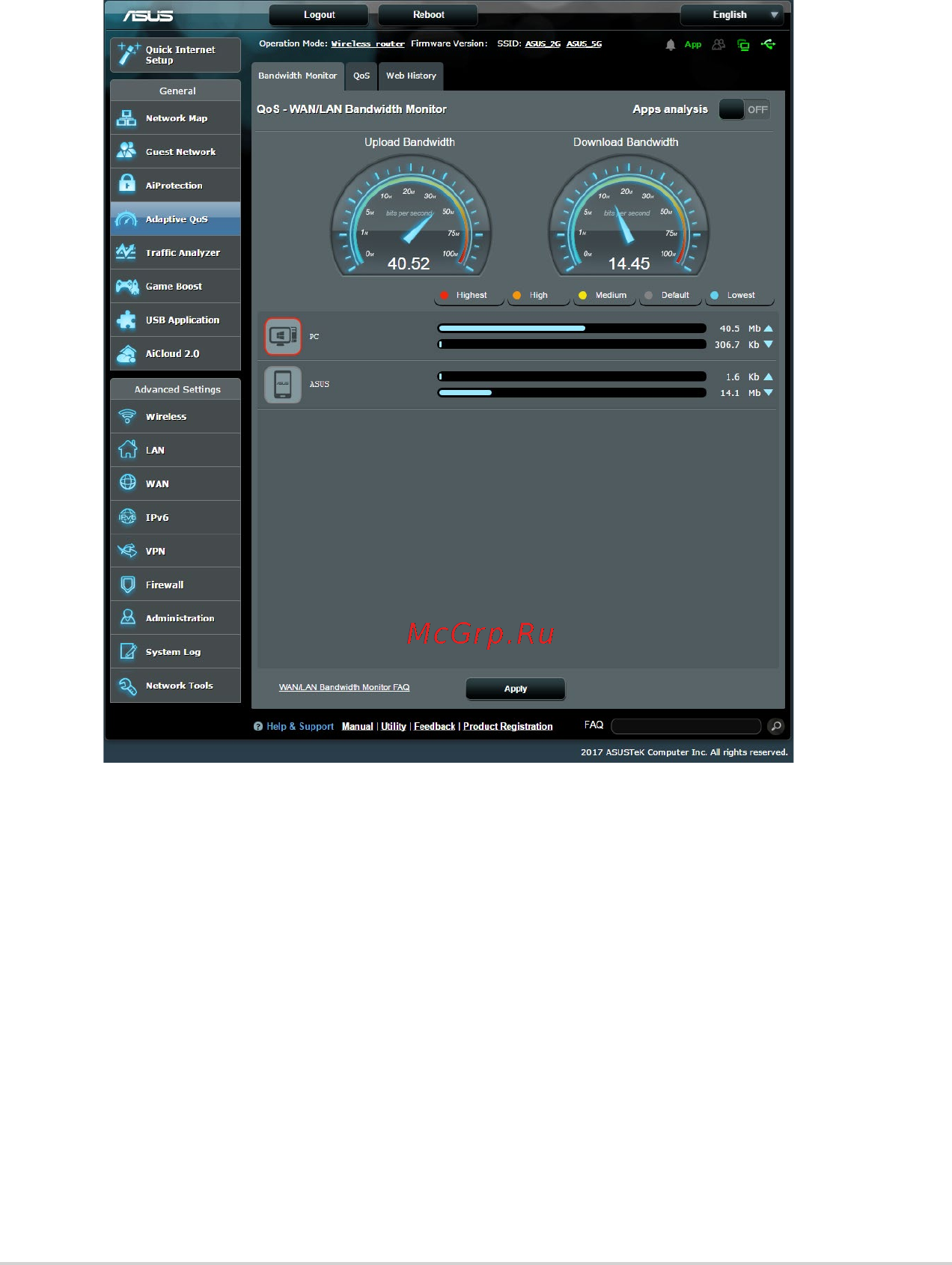Toggle the Apps analysis switch

point(745,109)
